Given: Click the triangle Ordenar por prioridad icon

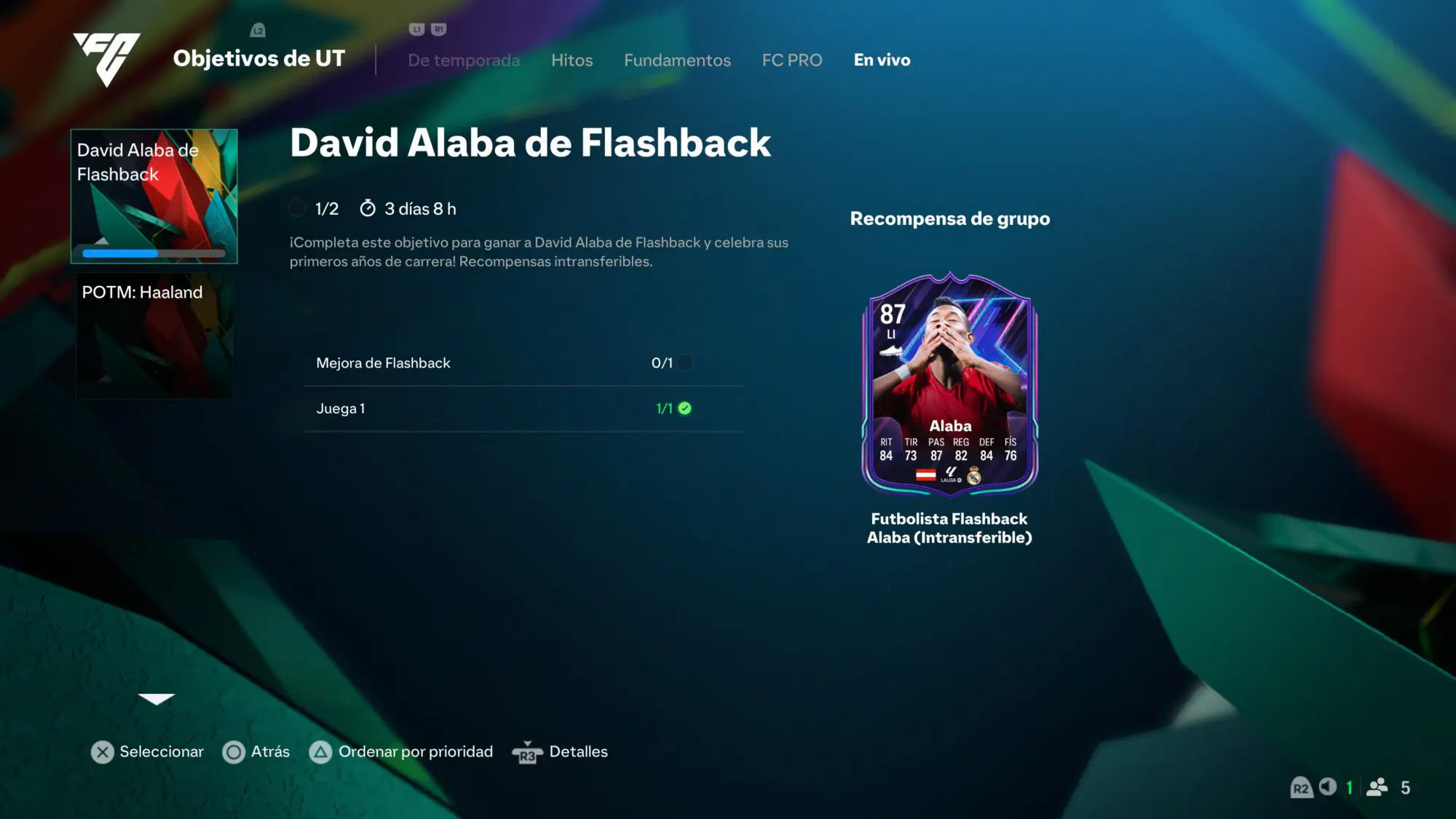Looking at the screenshot, I should [x=320, y=752].
